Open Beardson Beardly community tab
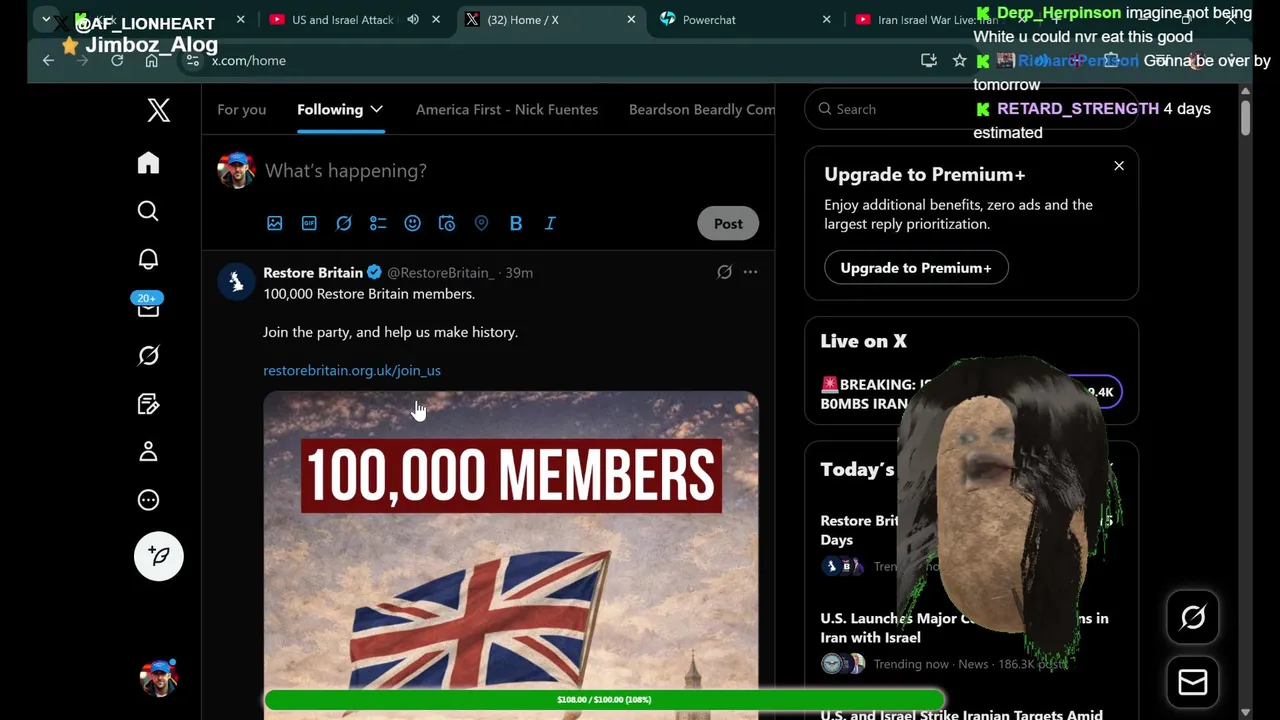The image size is (1280, 720). click(x=701, y=109)
